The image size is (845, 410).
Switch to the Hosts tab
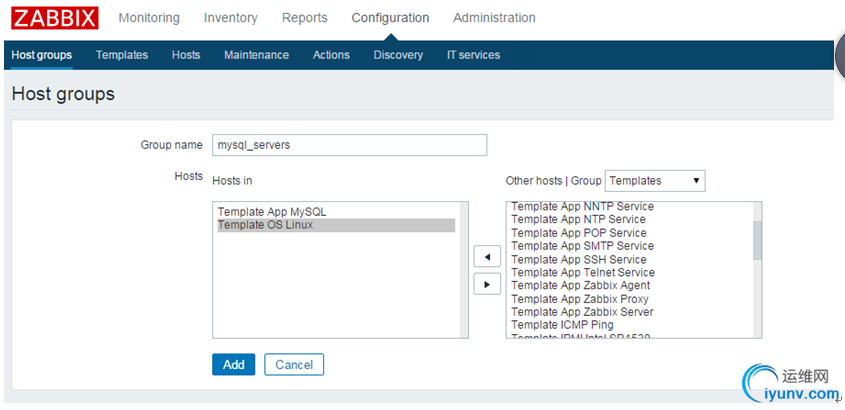186,55
